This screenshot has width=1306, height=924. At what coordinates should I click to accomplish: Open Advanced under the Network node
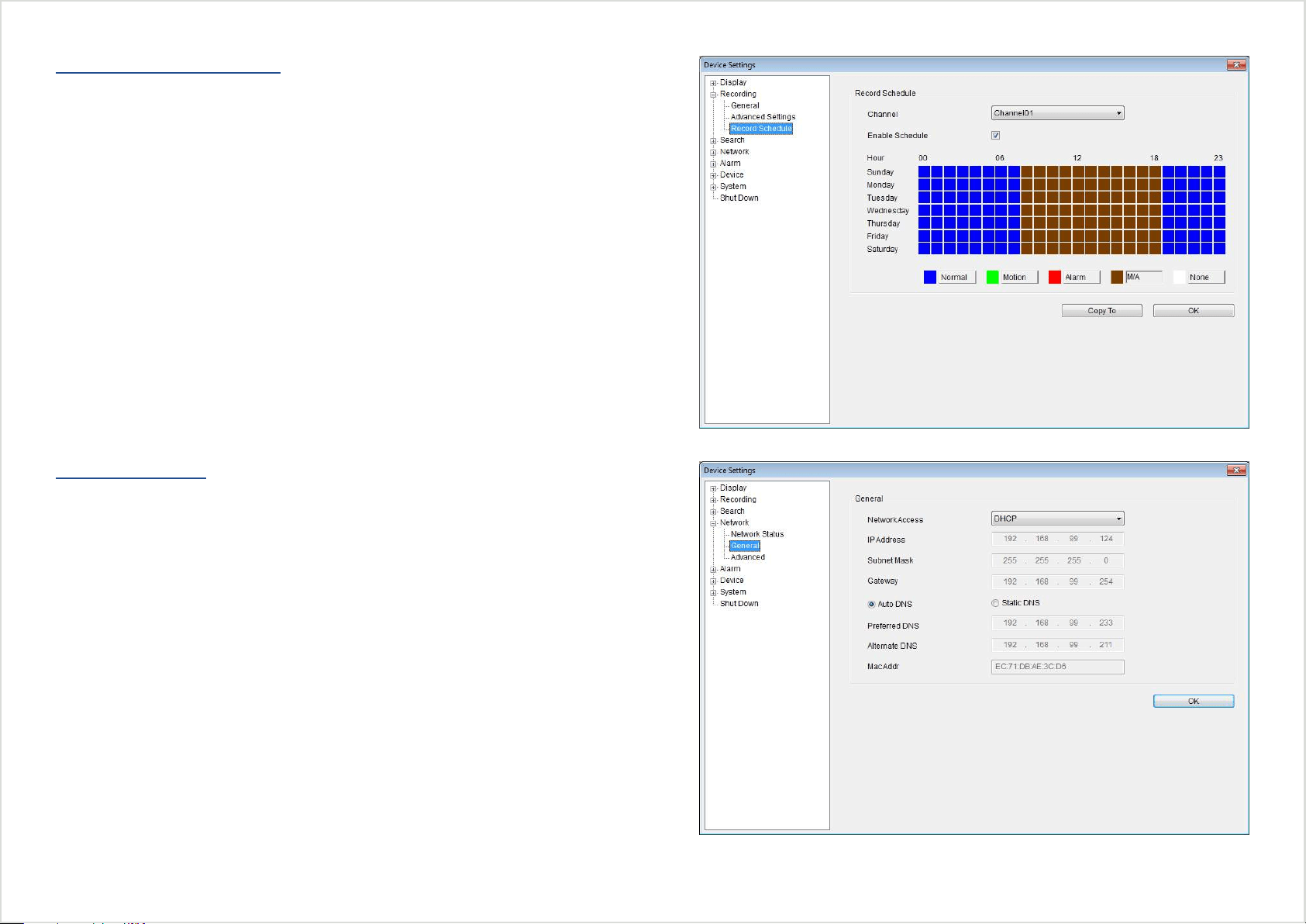click(747, 557)
